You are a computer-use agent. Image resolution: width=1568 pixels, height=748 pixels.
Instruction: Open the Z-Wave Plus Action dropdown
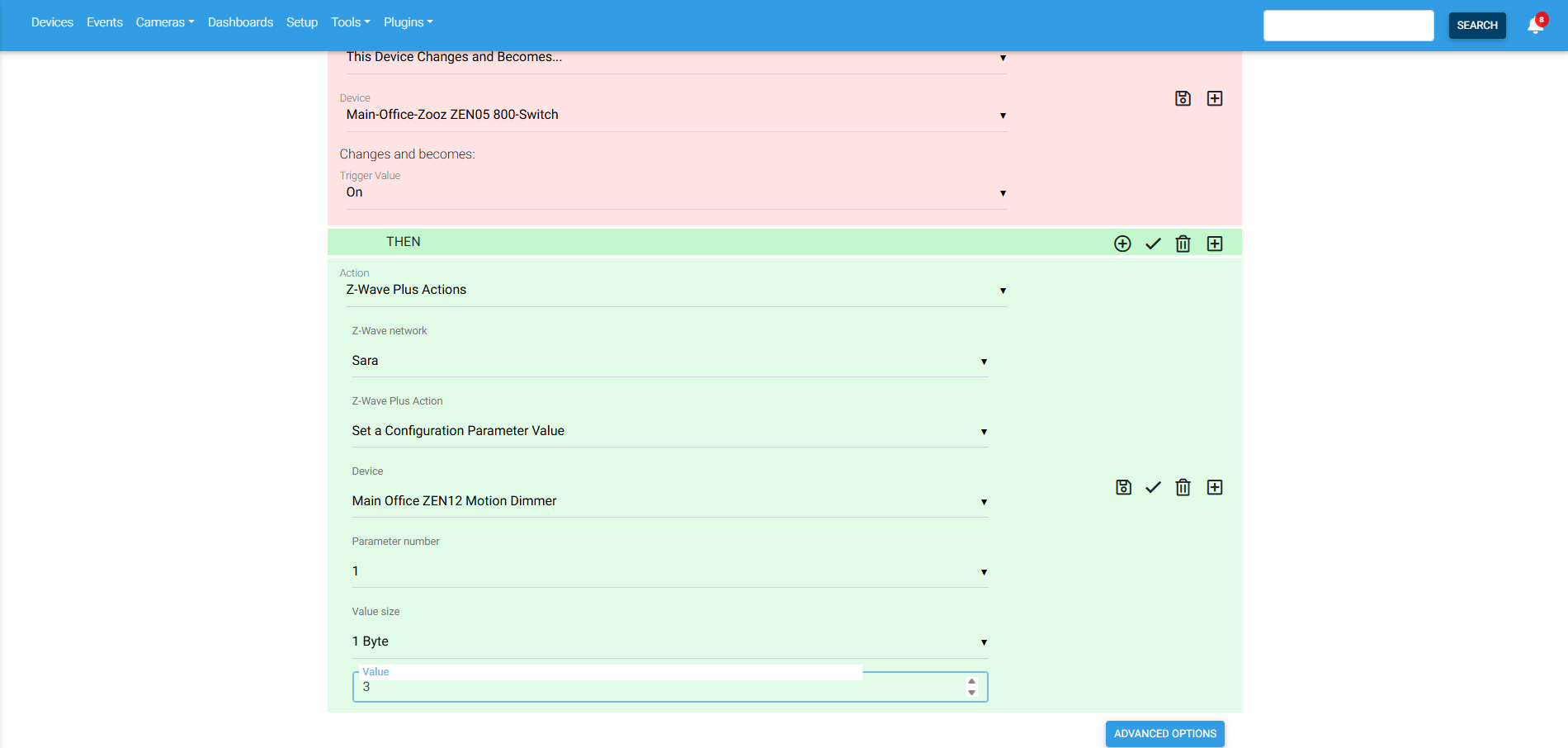[x=670, y=431]
